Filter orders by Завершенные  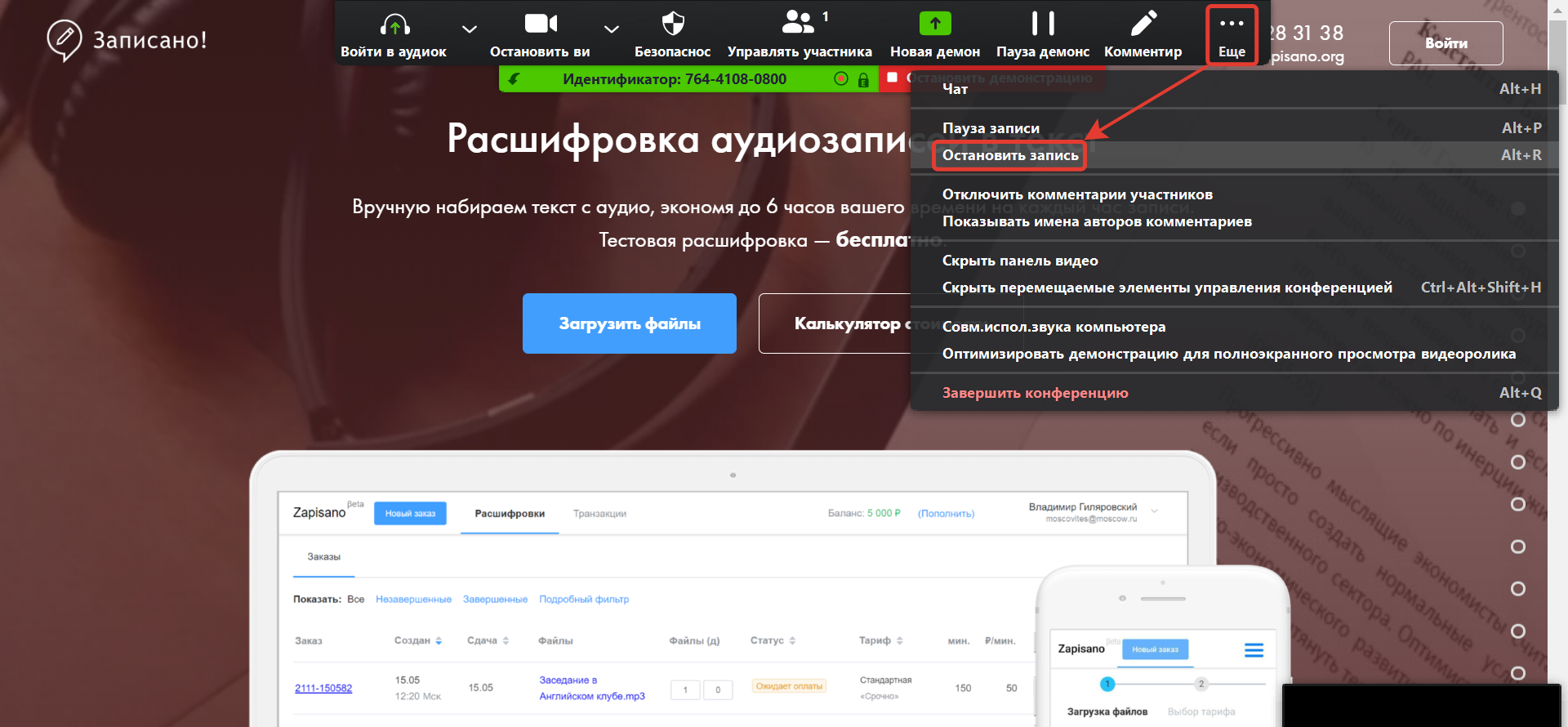point(495,600)
